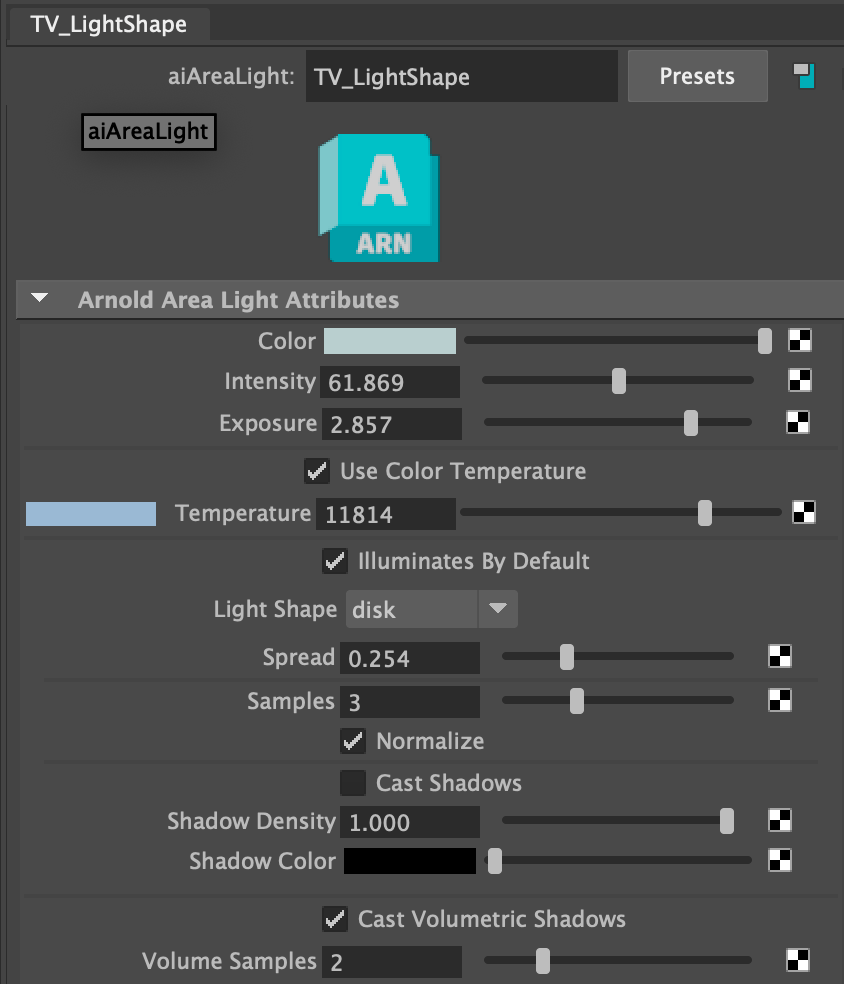844x984 pixels.
Task: Uncheck the Normalize option
Action: [353, 741]
